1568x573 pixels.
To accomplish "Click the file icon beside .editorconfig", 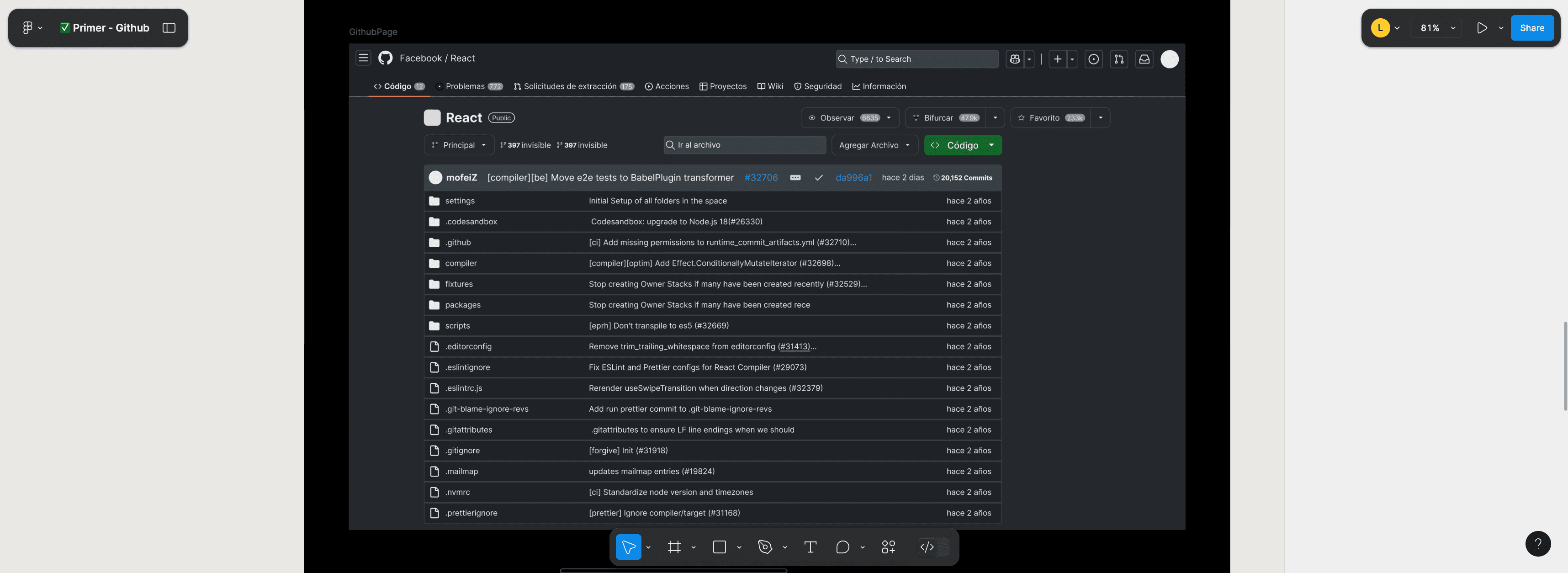I will 434,346.
